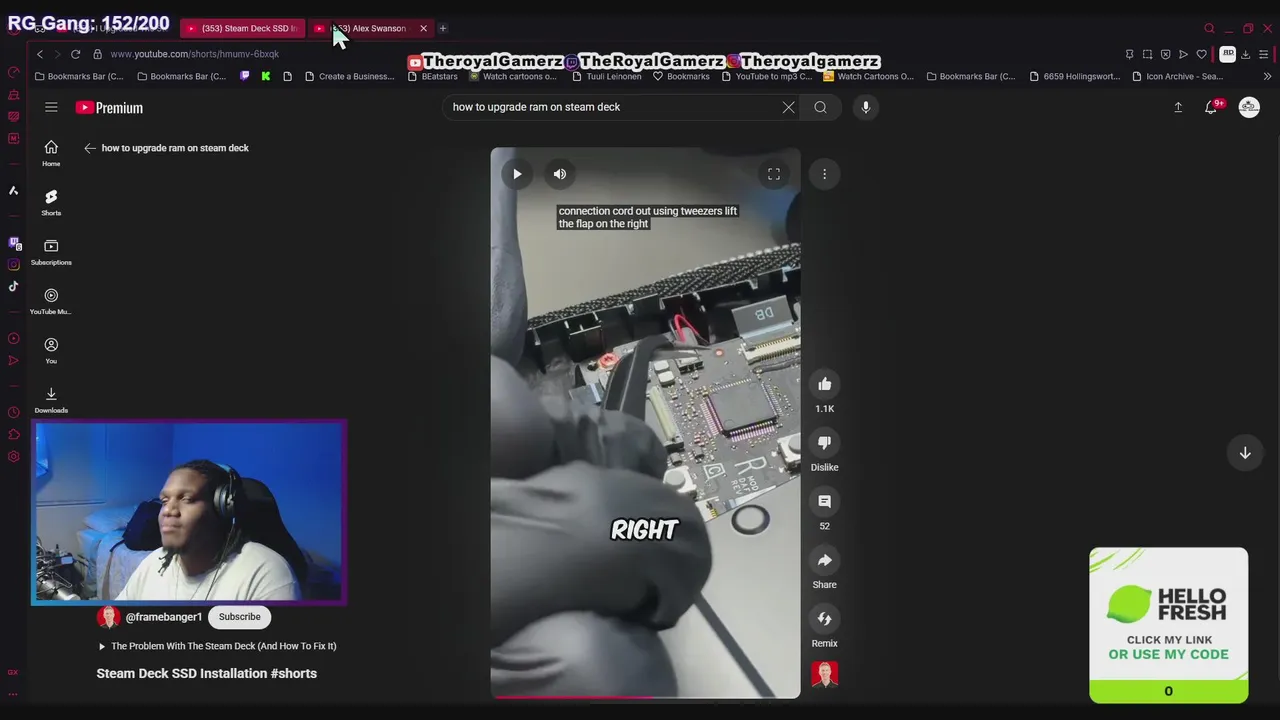The image size is (1280, 720).
Task: Play the paused short video
Action: (x=517, y=174)
